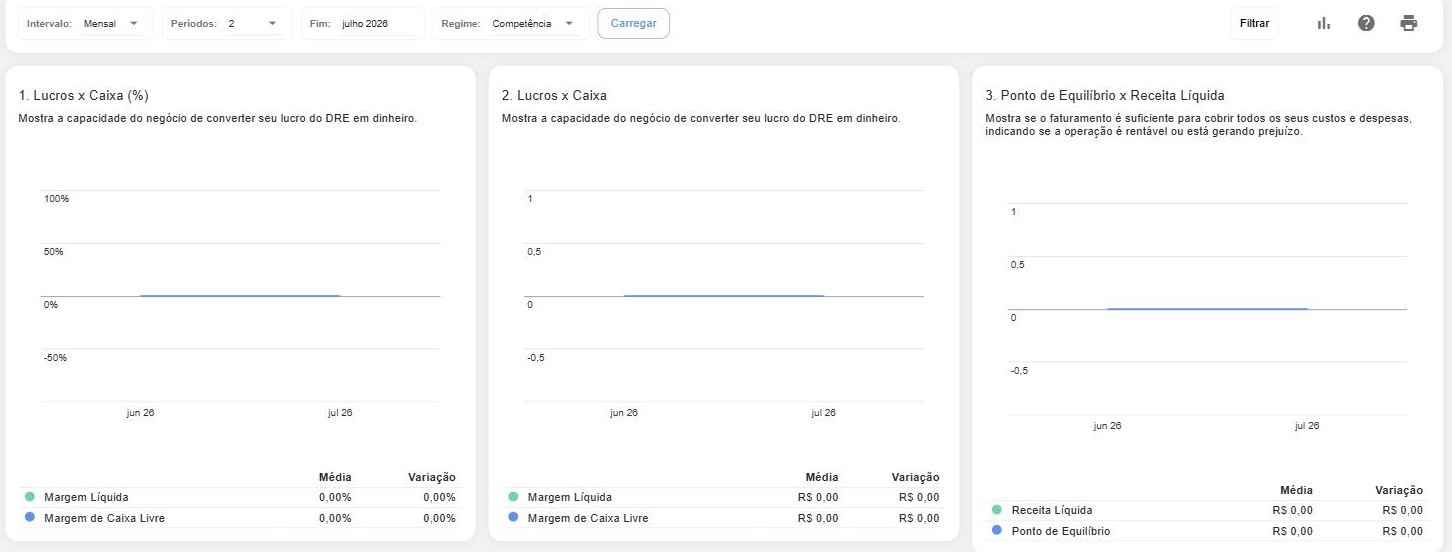Click the blue data line in chart 1
The width and height of the screenshot is (1452, 552).
[240, 296]
